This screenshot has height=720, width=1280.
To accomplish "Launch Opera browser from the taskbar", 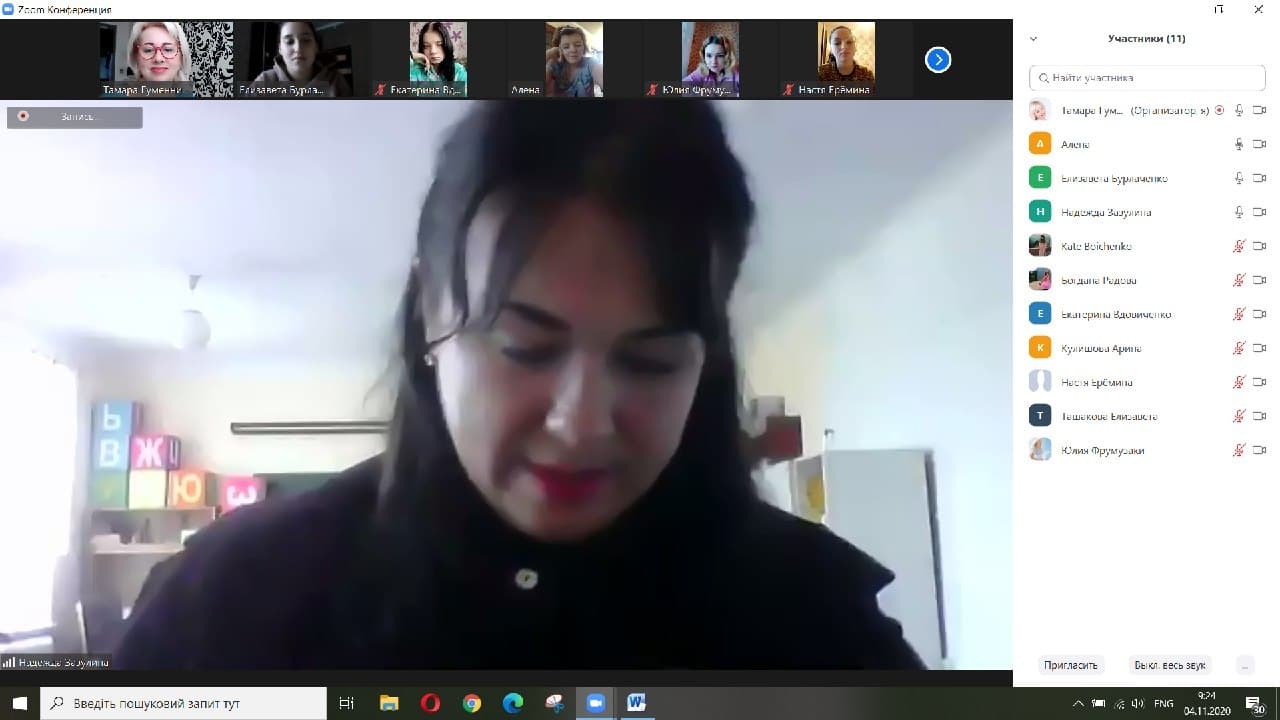I will click(430, 703).
